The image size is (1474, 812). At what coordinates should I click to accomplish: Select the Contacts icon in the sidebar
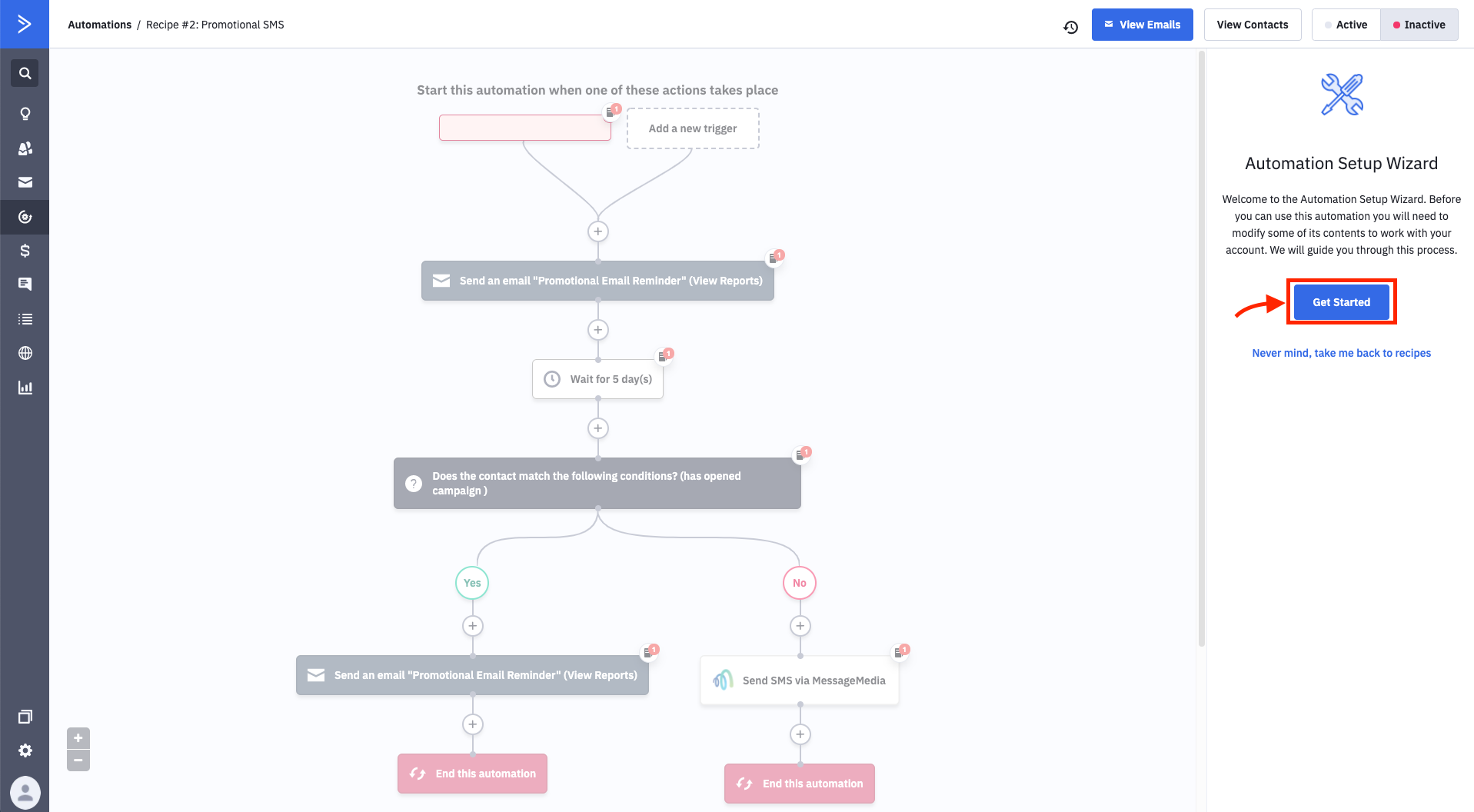(x=25, y=148)
